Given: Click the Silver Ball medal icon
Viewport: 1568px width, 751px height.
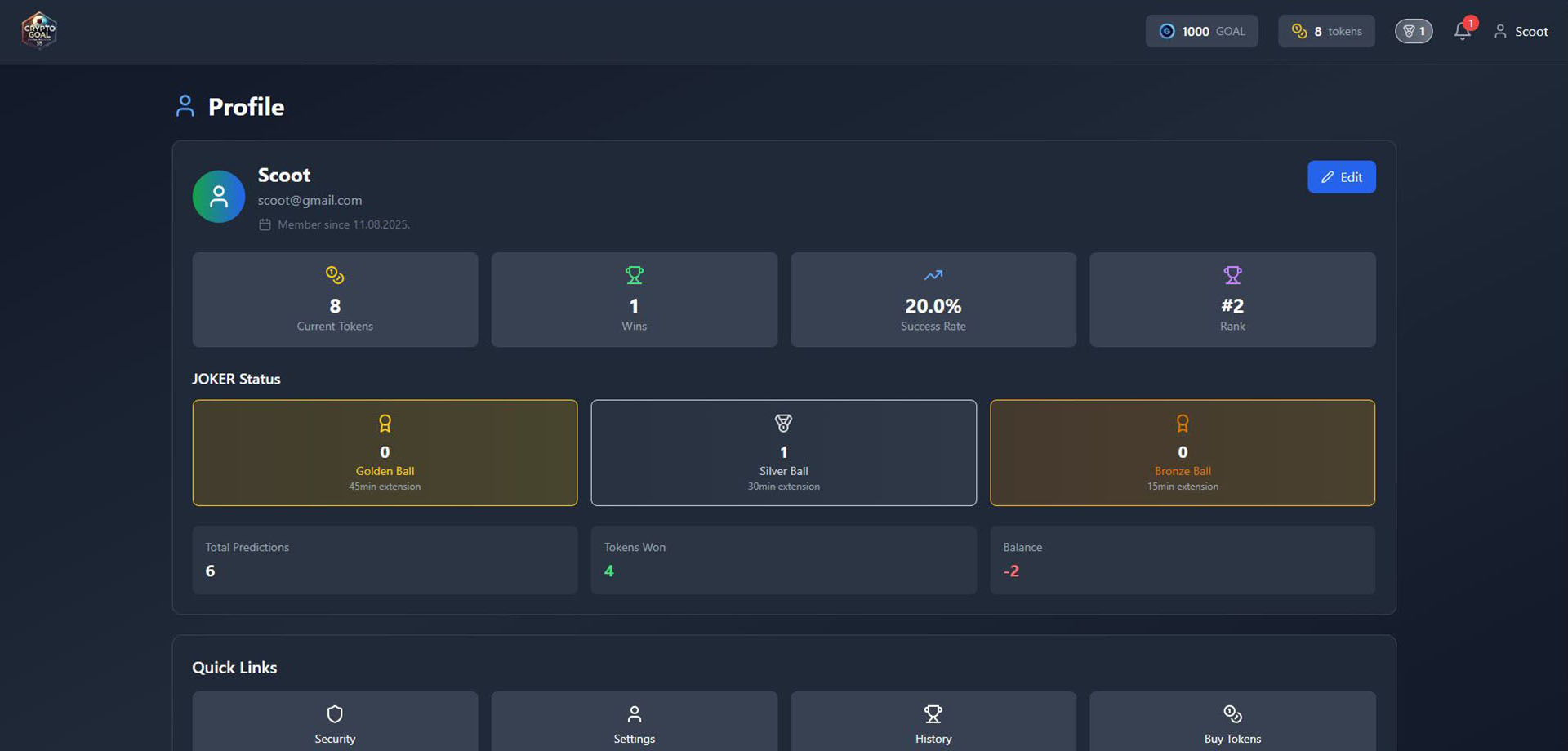Looking at the screenshot, I should coord(783,423).
